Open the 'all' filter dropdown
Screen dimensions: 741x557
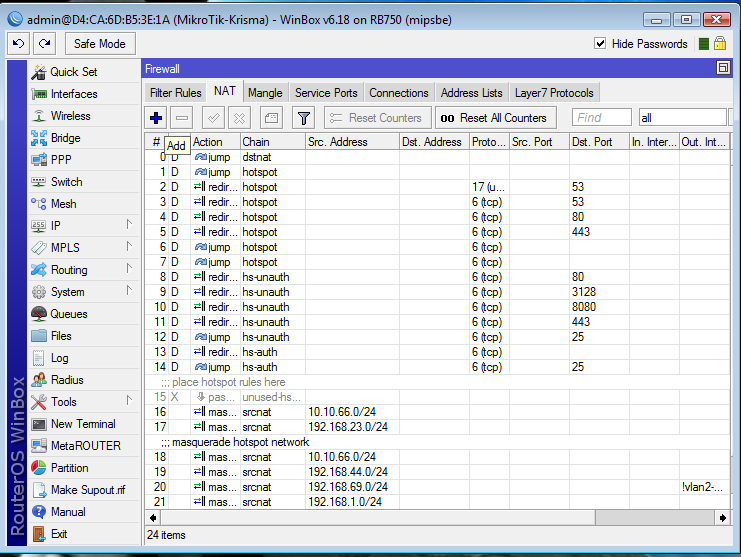click(682, 118)
